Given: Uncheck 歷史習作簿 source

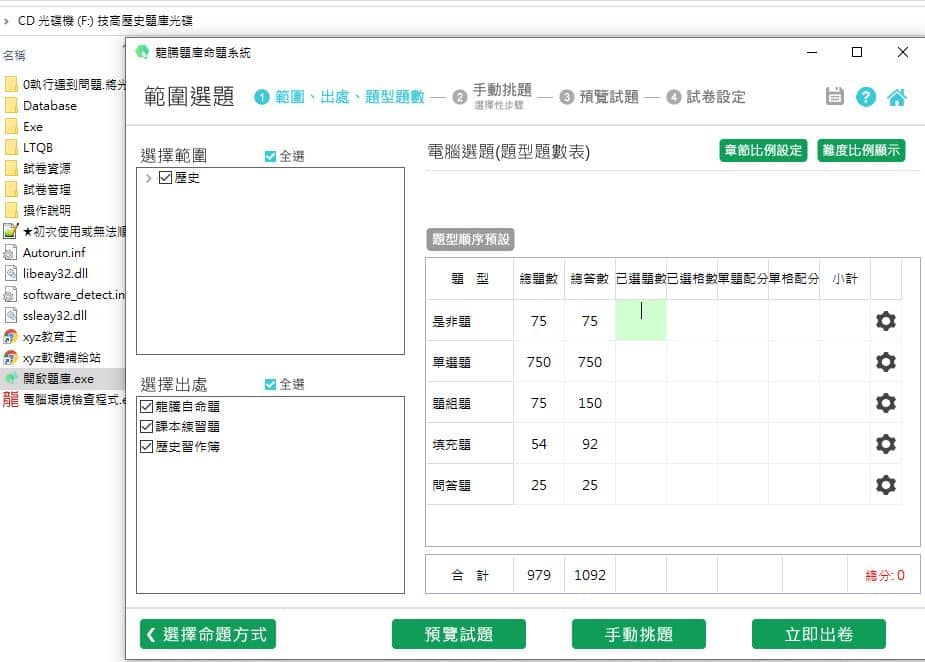Looking at the screenshot, I should 146,447.
